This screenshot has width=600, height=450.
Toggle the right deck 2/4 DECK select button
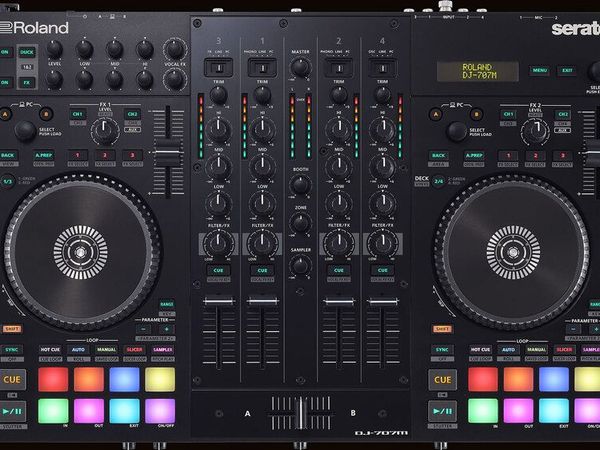[439, 181]
